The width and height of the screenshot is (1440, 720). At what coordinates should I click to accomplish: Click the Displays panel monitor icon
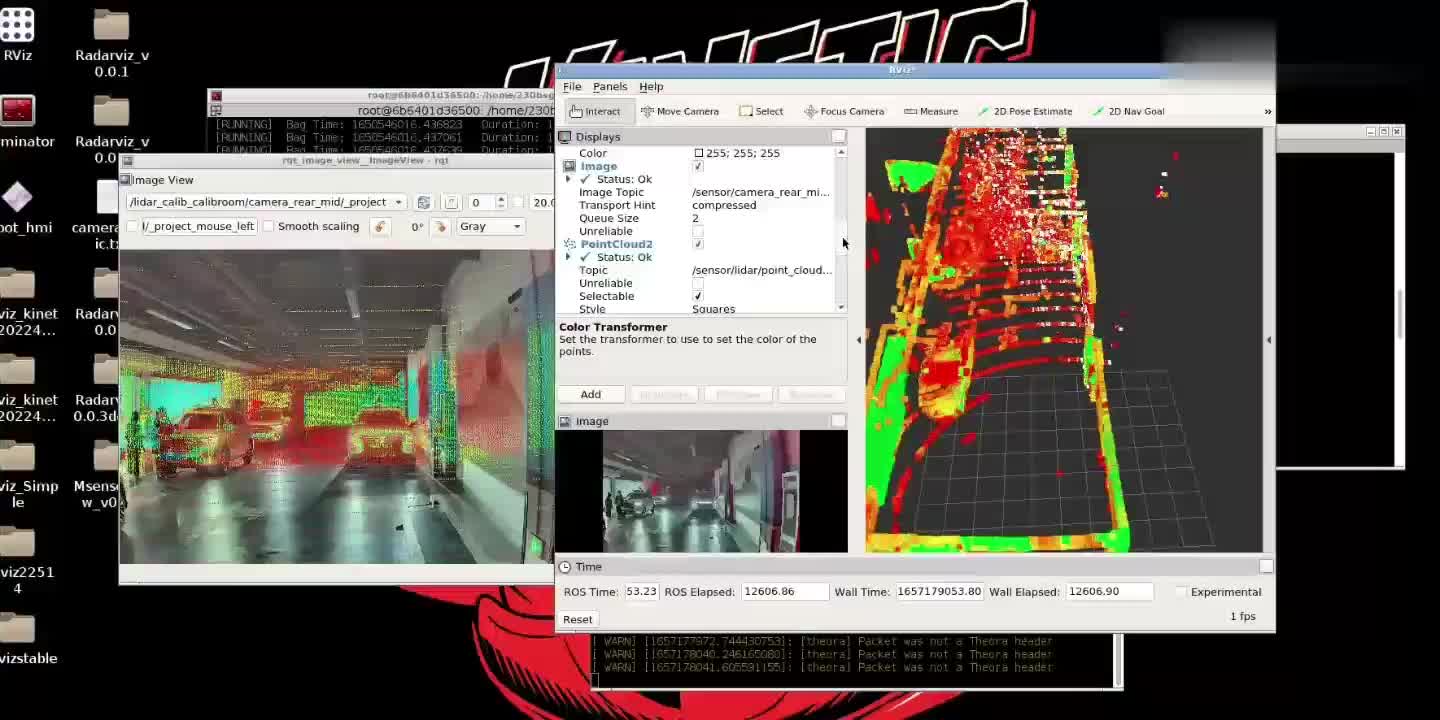565,137
